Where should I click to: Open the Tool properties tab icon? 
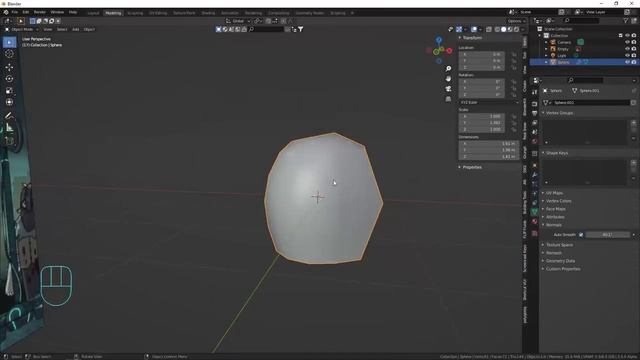click(535, 92)
